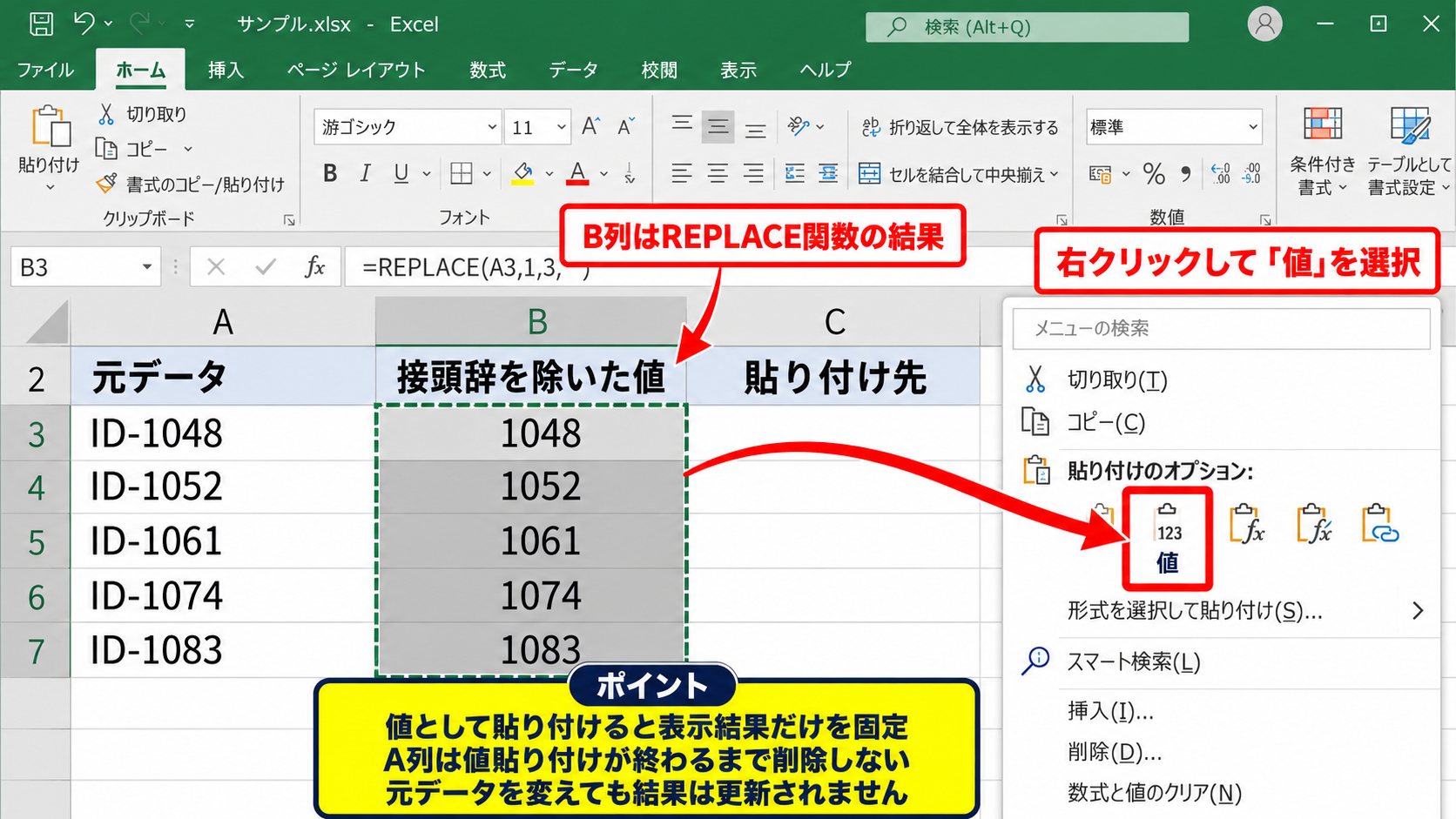Toggle bold formatting

pos(330,174)
